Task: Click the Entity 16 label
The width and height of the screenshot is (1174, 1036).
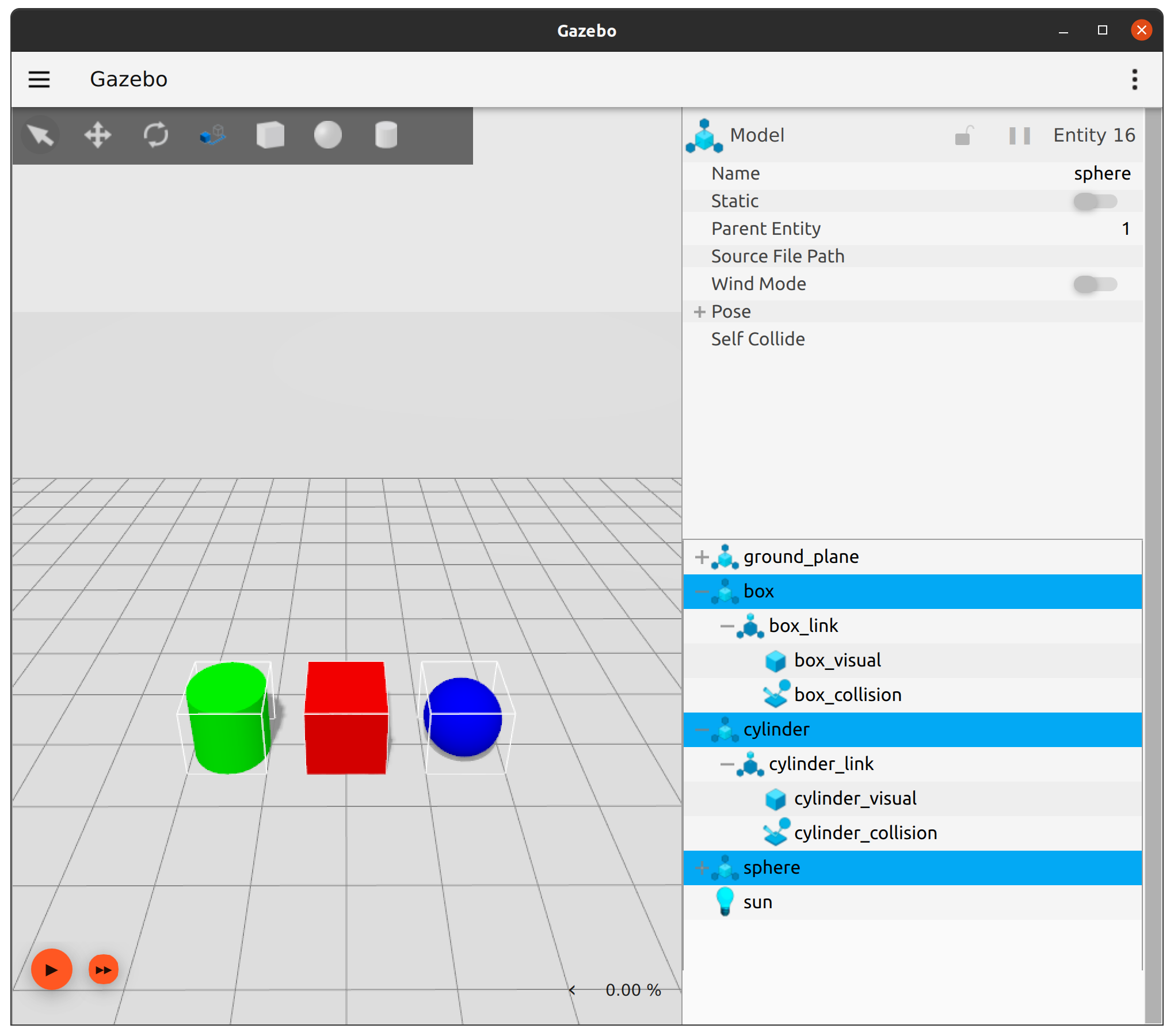Action: click(x=1094, y=136)
